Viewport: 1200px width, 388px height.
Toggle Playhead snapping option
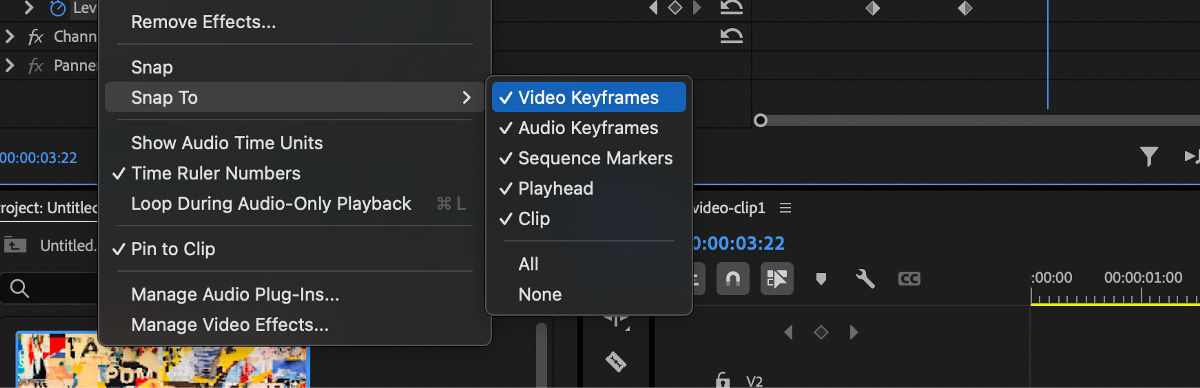pyautogui.click(x=589, y=188)
